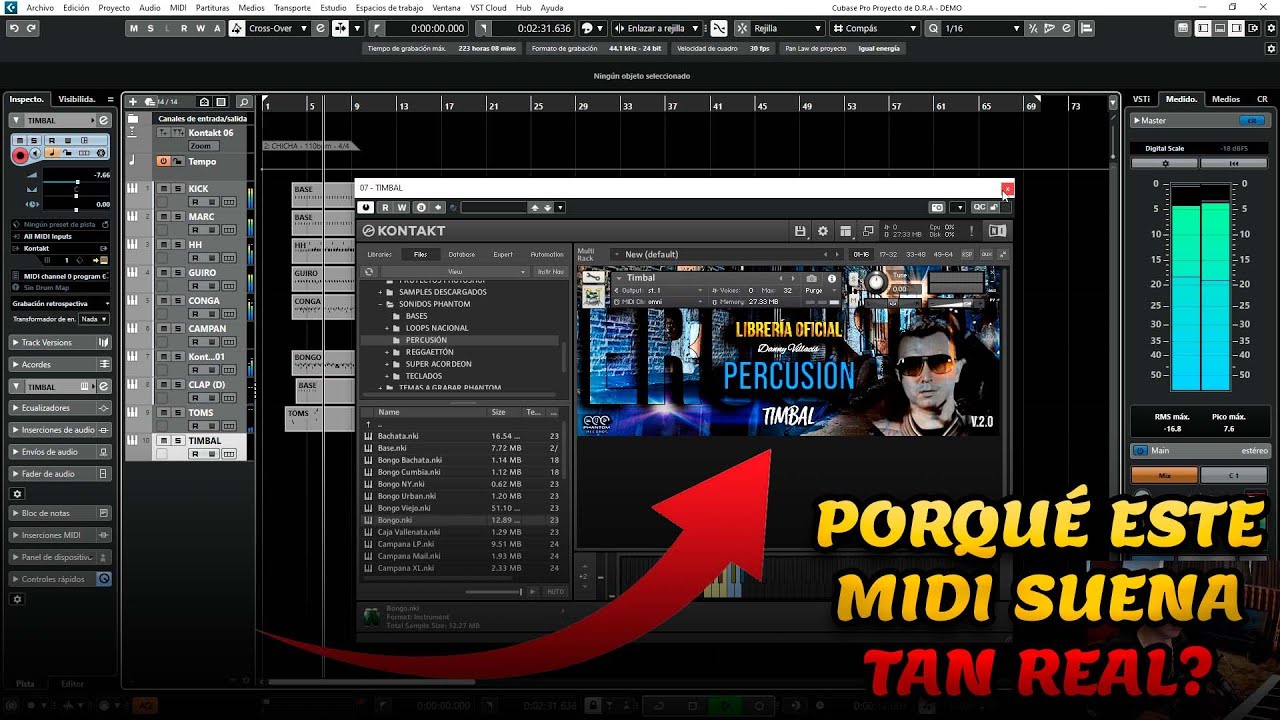Expand the Ecualizadores section
1280x720 pixels.
[61, 408]
